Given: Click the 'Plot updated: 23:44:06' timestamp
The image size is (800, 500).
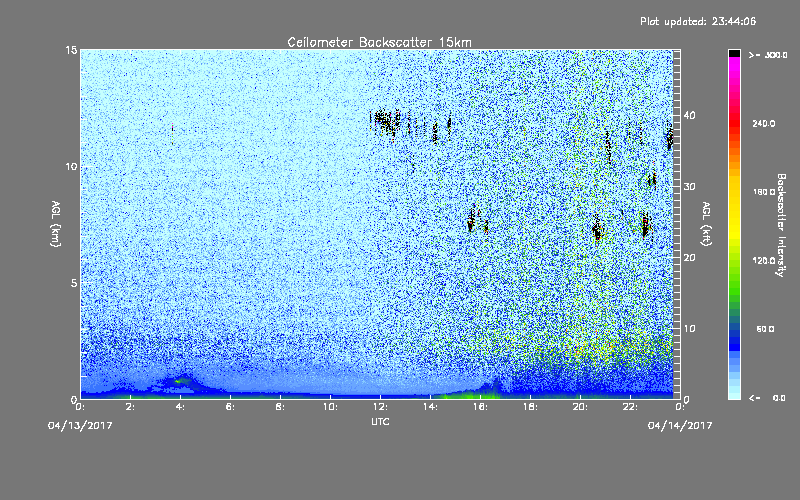Looking at the screenshot, I should click(698, 21).
